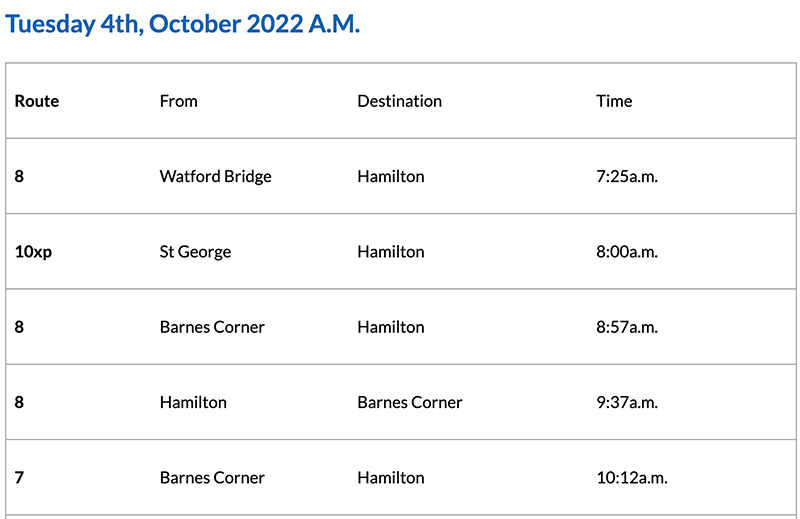Click route 10xp in the table
Viewport: 800px width, 519px height.
[x=33, y=252]
